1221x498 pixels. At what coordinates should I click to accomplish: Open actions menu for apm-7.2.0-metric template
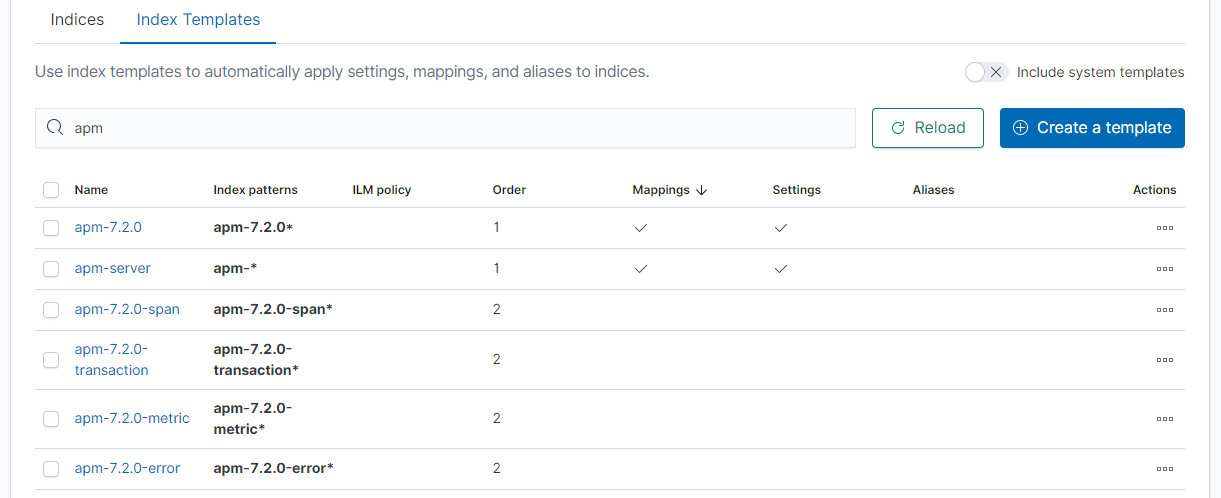pyautogui.click(x=1164, y=419)
